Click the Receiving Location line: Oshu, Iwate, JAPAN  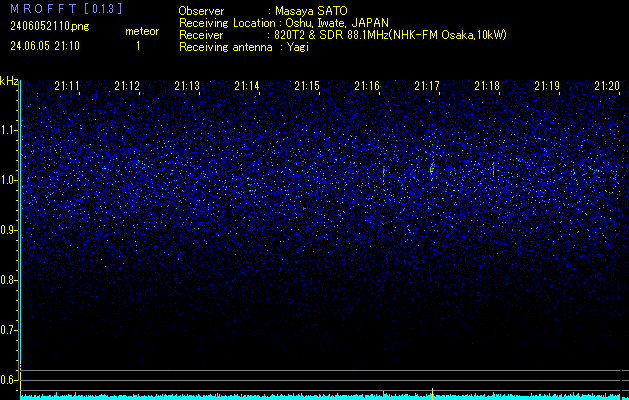pyautogui.click(x=284, y=23)
